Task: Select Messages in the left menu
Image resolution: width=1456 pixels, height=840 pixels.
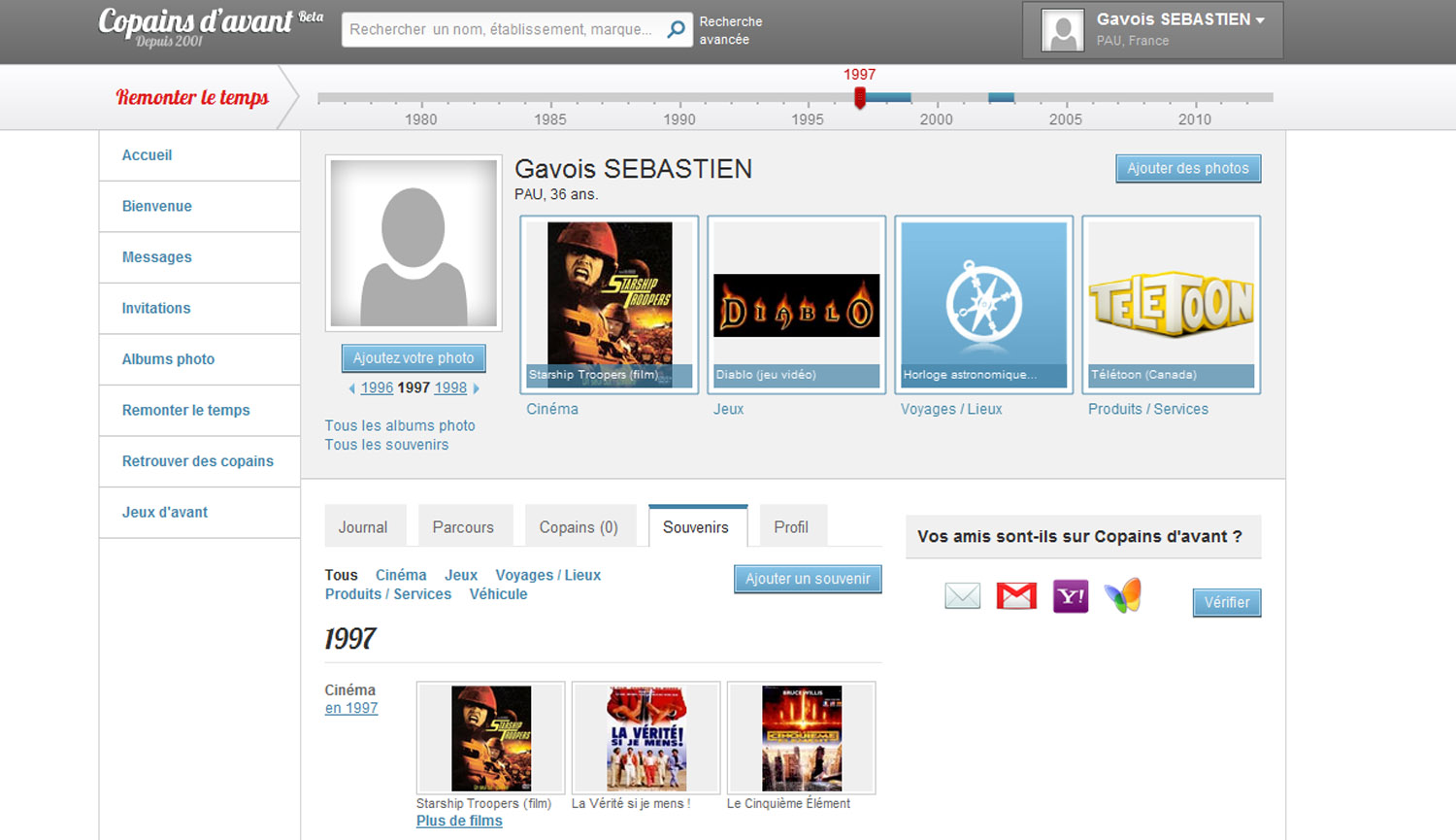Action: tap(157, 257)
